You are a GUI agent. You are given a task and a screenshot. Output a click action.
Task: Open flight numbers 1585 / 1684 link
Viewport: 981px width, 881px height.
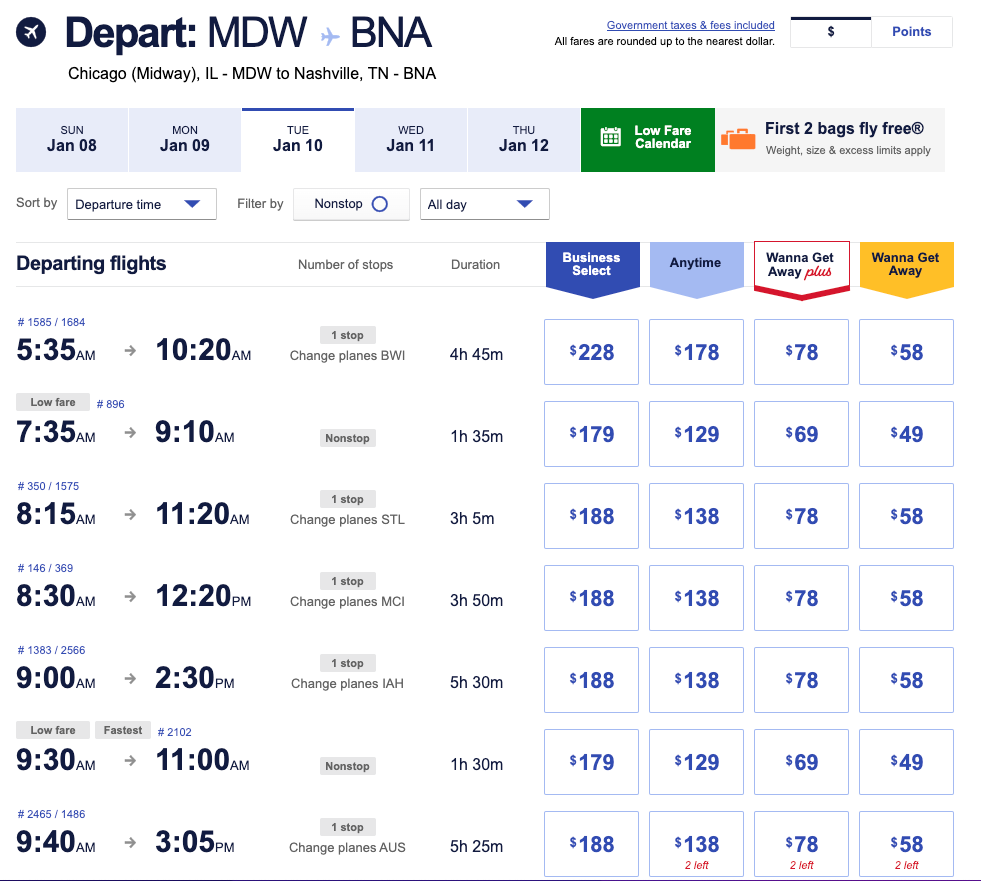[51, 322]
